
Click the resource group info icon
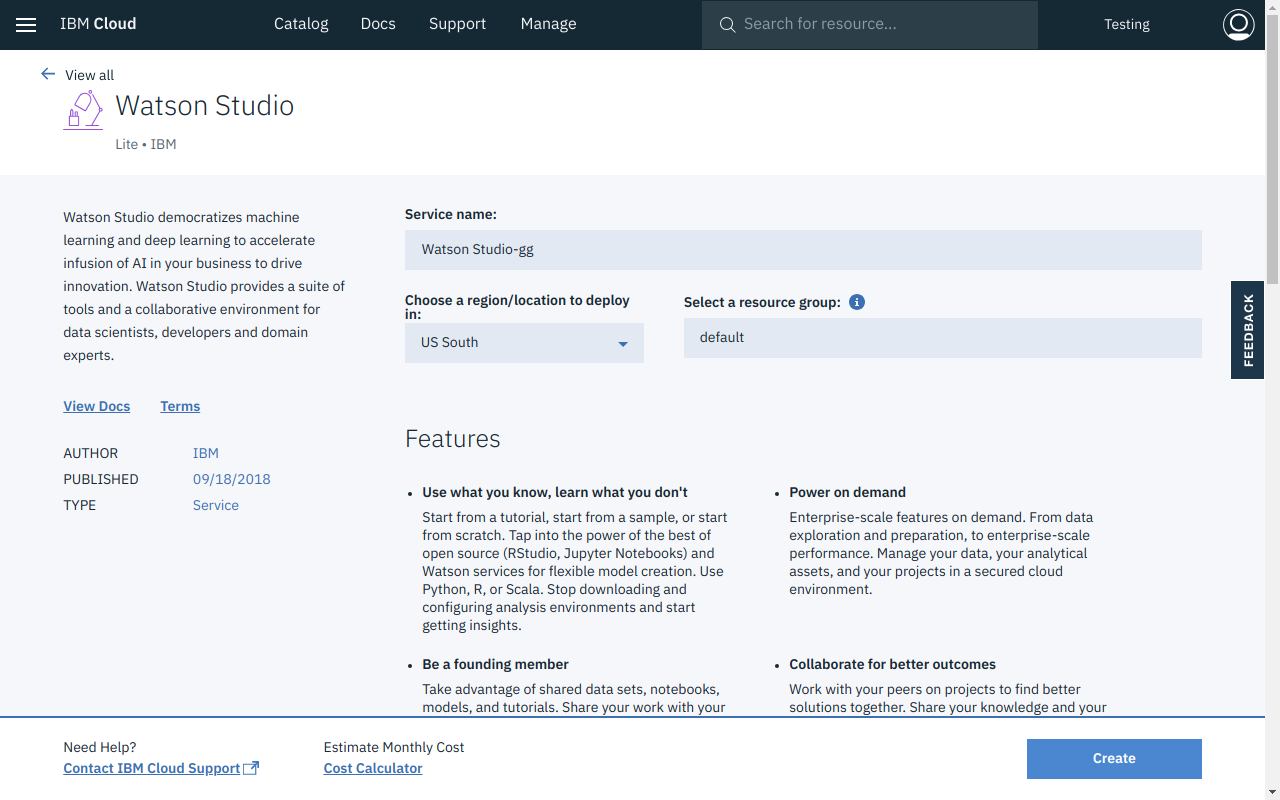click(x=856, y=302)
